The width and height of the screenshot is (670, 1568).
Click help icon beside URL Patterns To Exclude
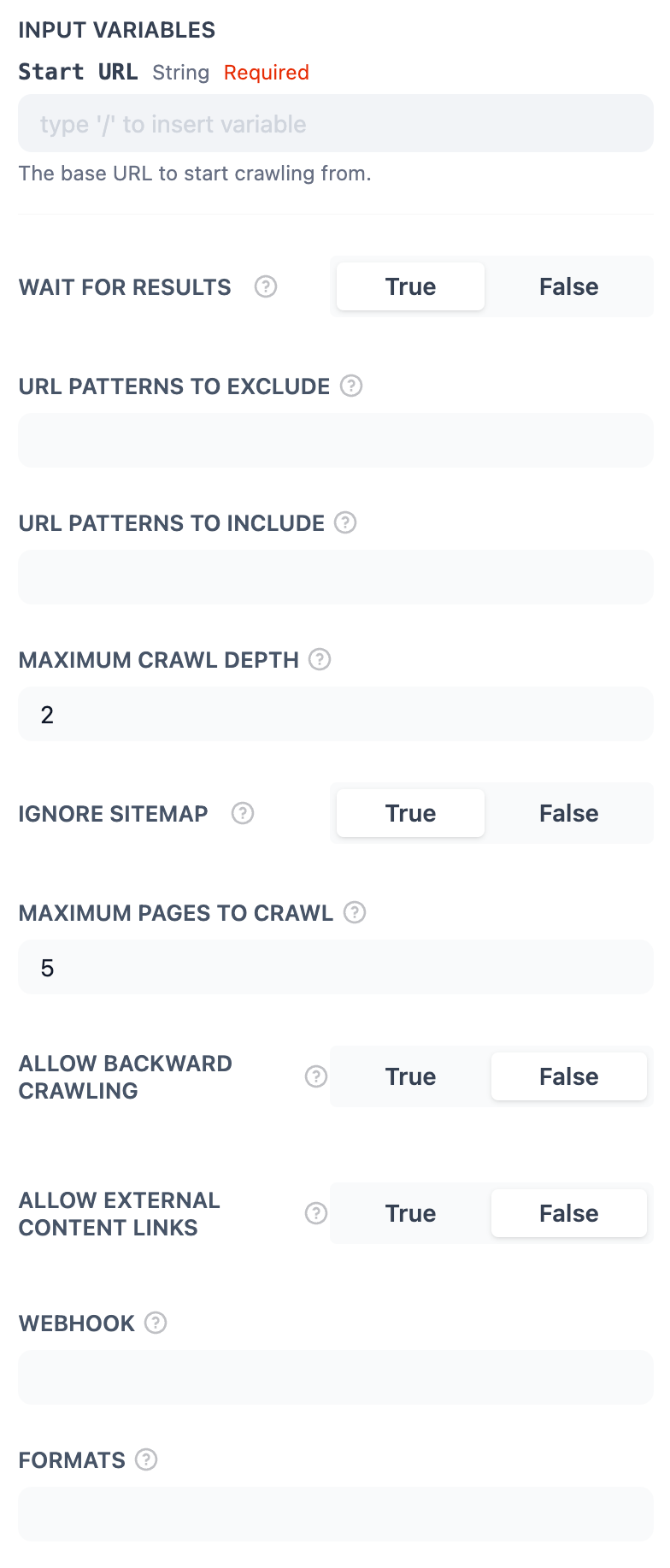pos(351,386)
